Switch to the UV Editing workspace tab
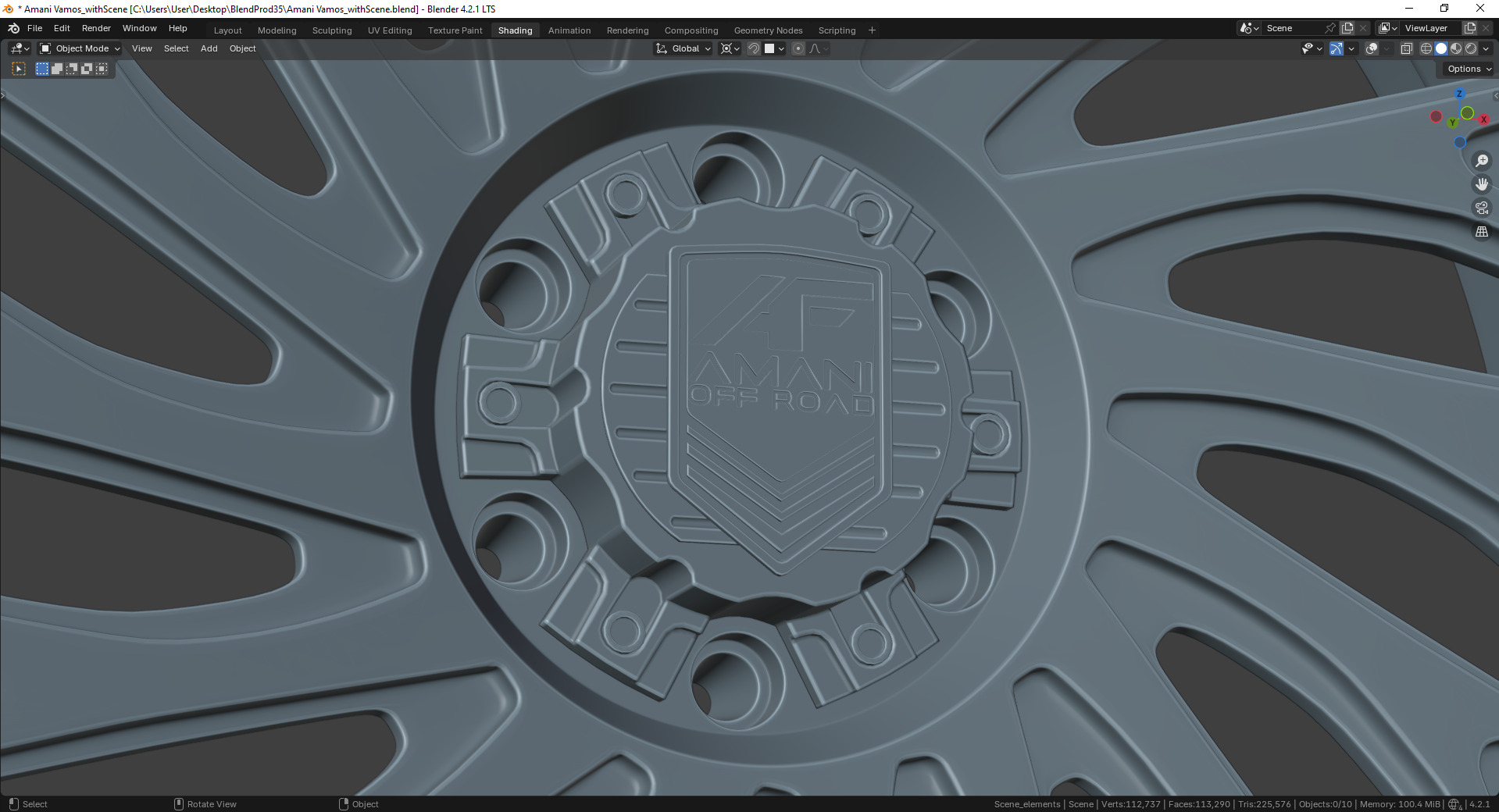Image resolution: width=1499 pixels, height=812 pixels. tap(390, 30)
